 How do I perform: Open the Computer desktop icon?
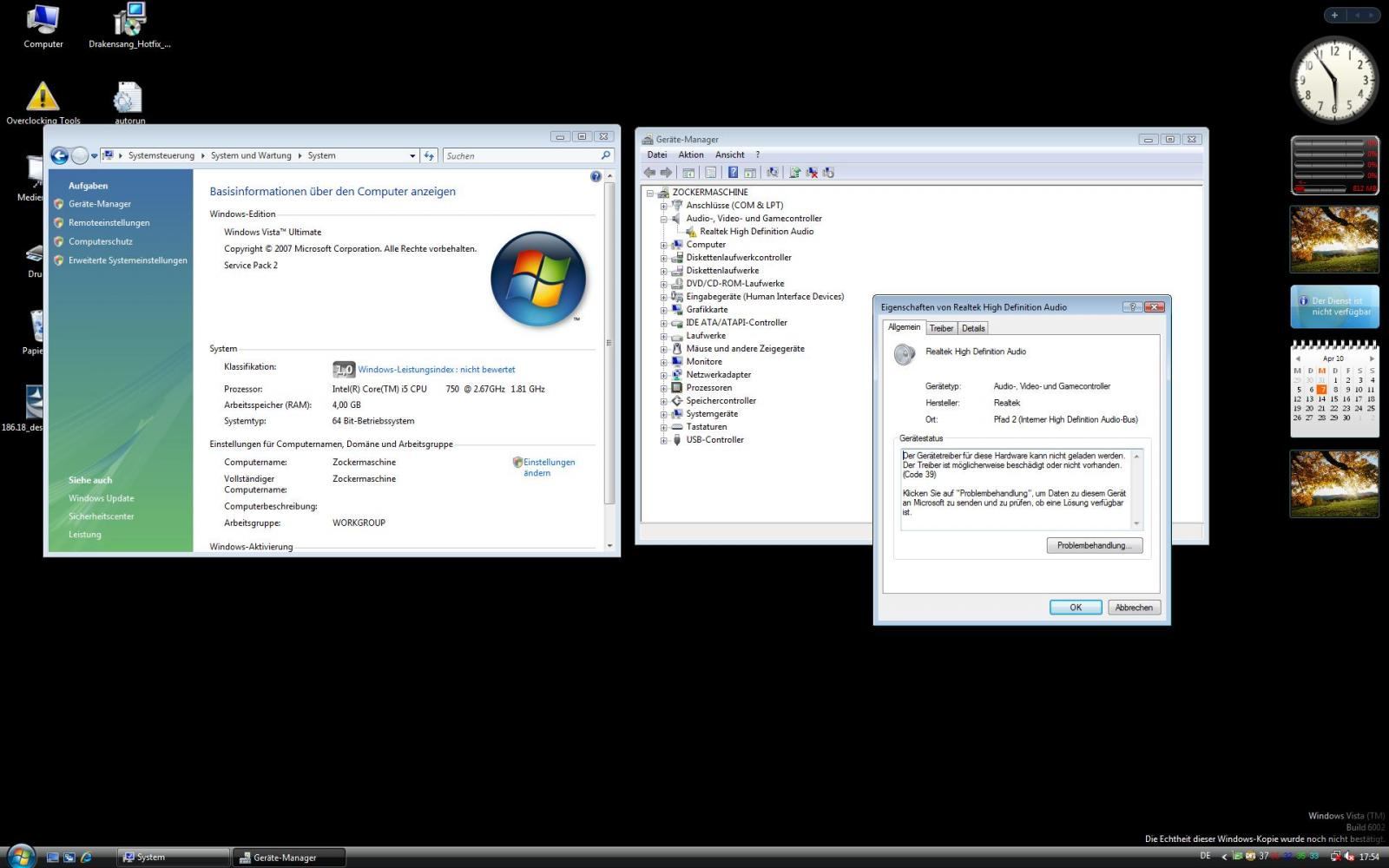pos(43,26)
